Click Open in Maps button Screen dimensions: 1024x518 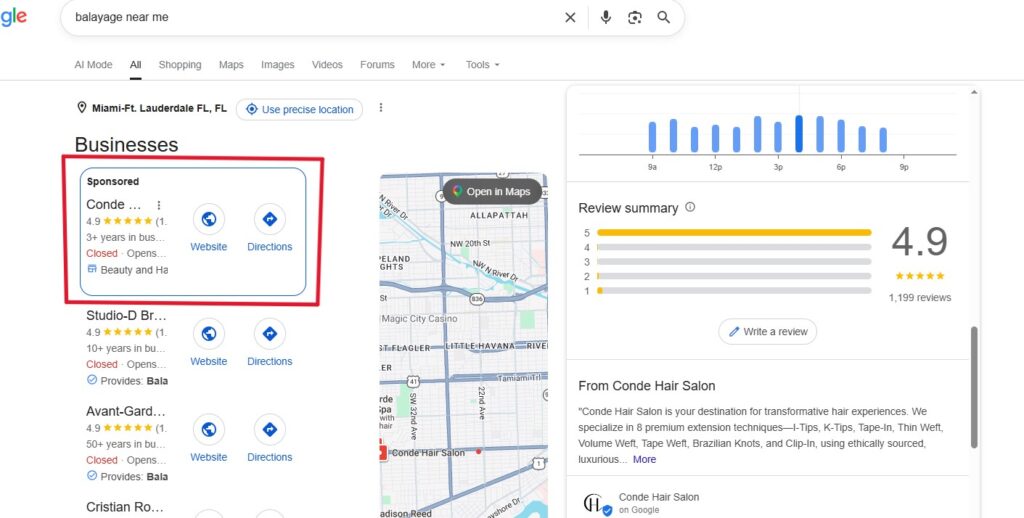492,191
